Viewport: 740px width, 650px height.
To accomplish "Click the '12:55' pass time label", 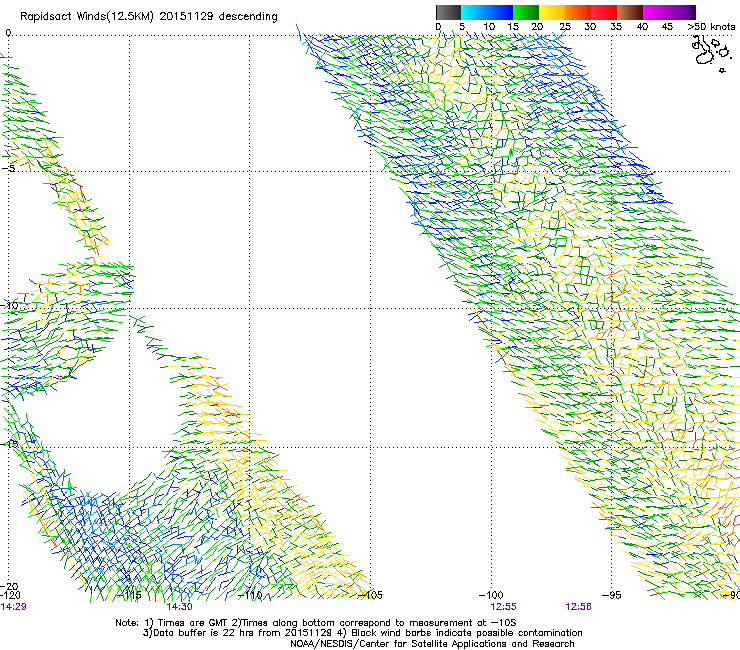I will tap(503, 607).
